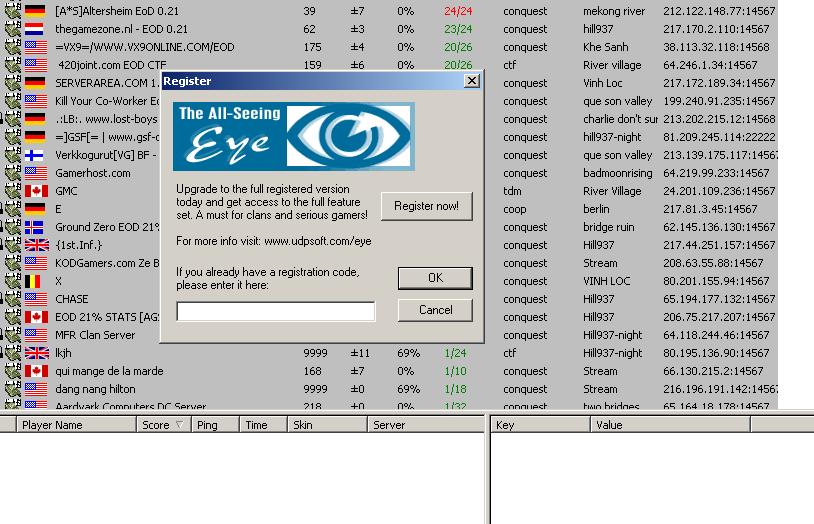Click the Value column header
Screen dimensions: 814x524
coord(670,425)
